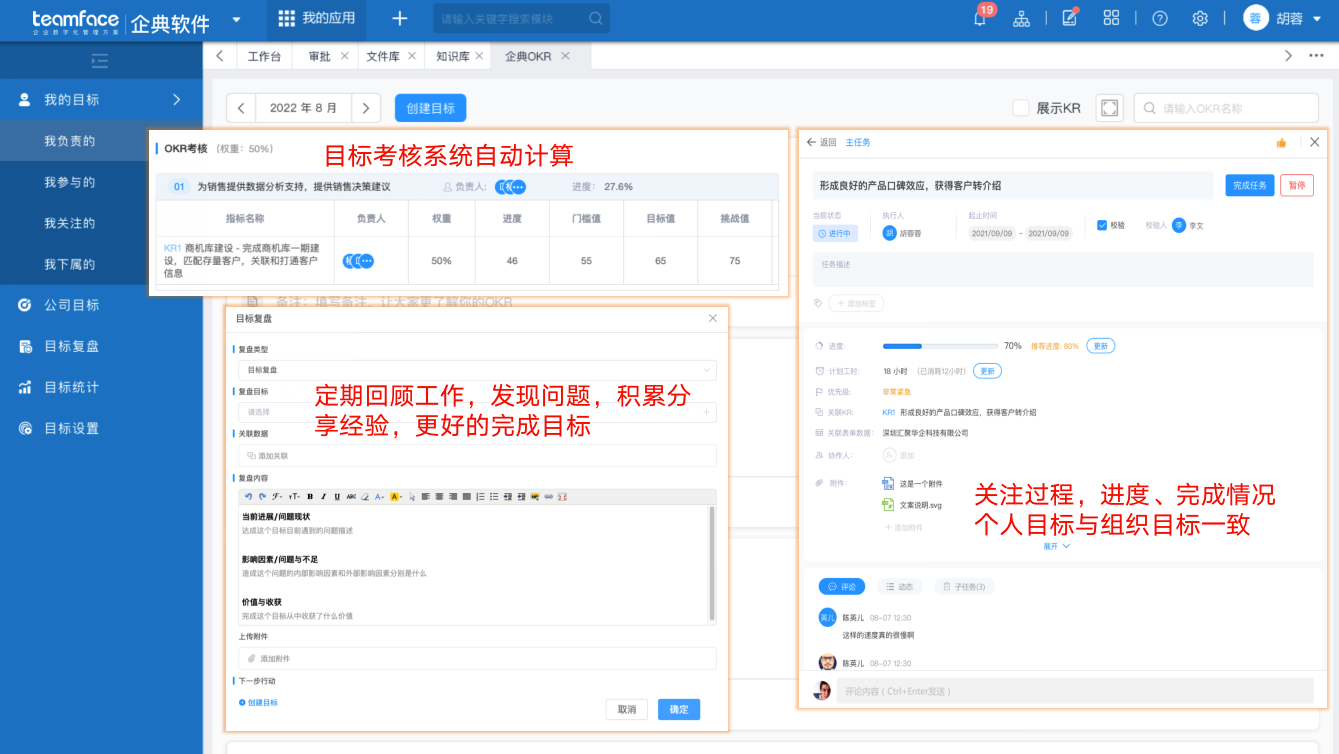Enable the 展示KR checkbox
Viewport: 1339px width, 754px height.
coord(1023,107)
